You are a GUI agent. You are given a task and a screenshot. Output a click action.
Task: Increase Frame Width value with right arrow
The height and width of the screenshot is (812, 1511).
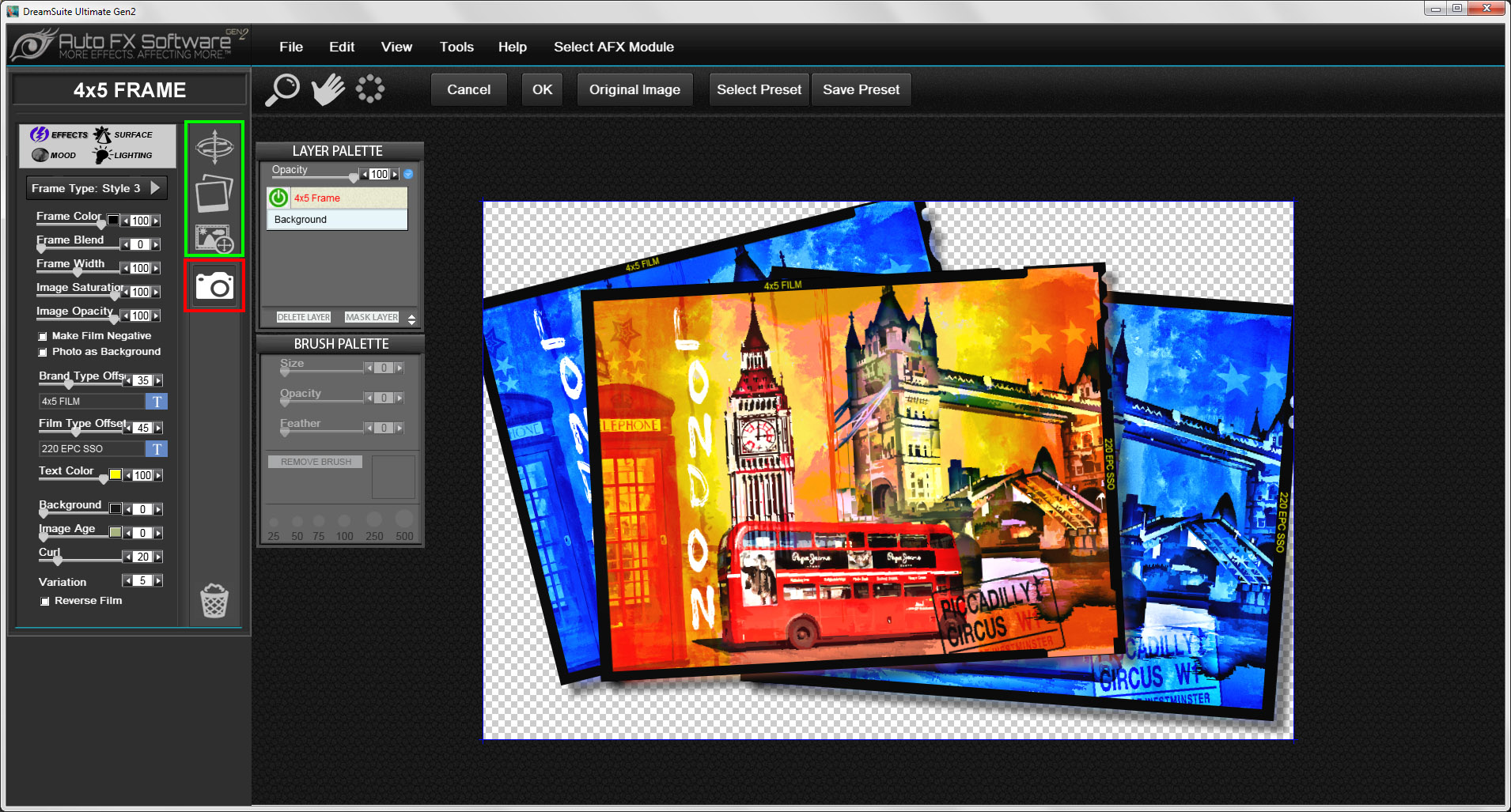156,269
